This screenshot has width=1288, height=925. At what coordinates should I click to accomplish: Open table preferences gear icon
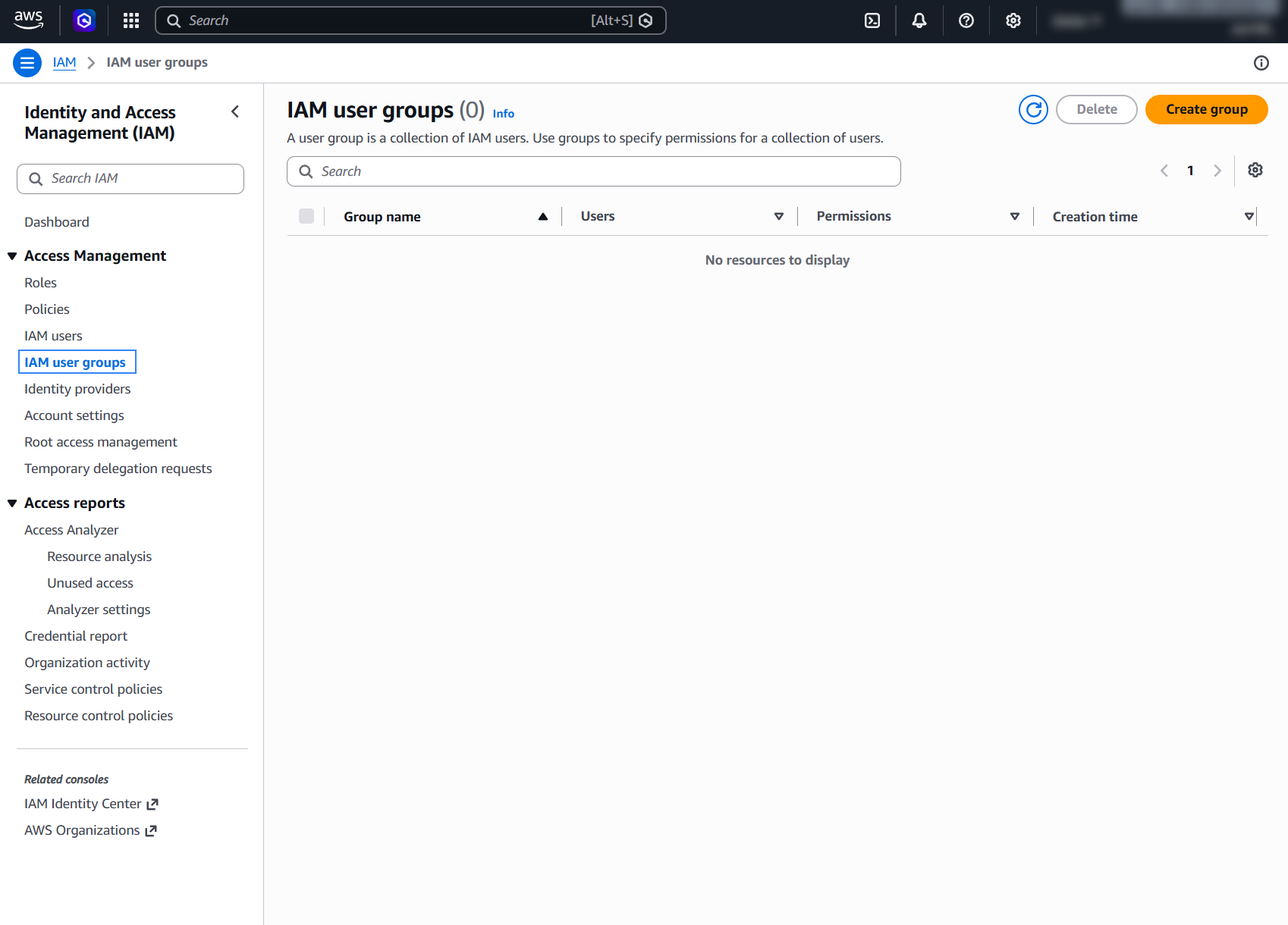point(1255,171)
